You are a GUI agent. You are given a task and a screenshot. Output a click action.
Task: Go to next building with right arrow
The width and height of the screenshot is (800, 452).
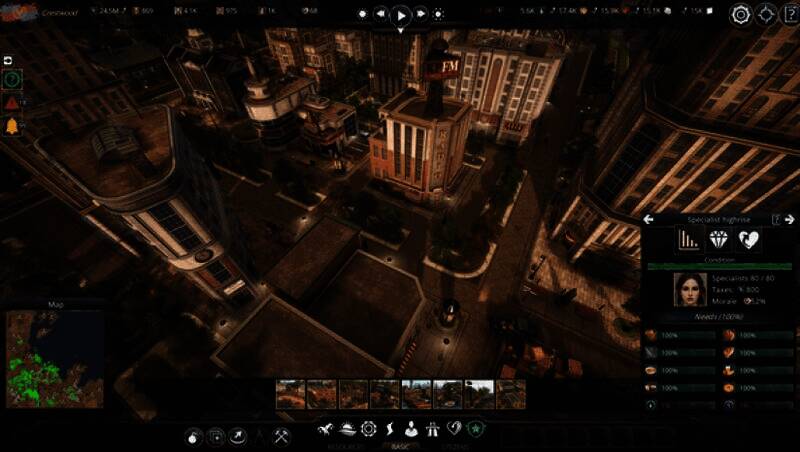tap(790, 219)
